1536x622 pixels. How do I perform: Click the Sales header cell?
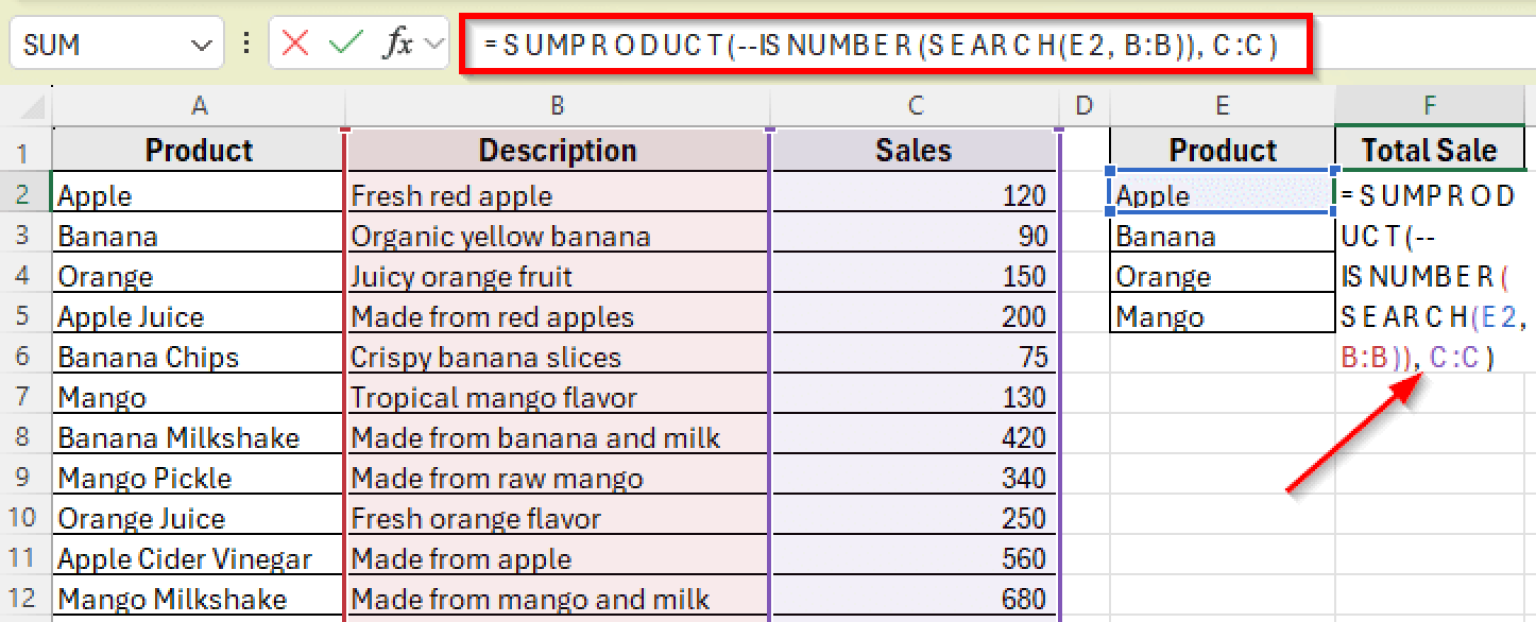(x=914, y=150)
